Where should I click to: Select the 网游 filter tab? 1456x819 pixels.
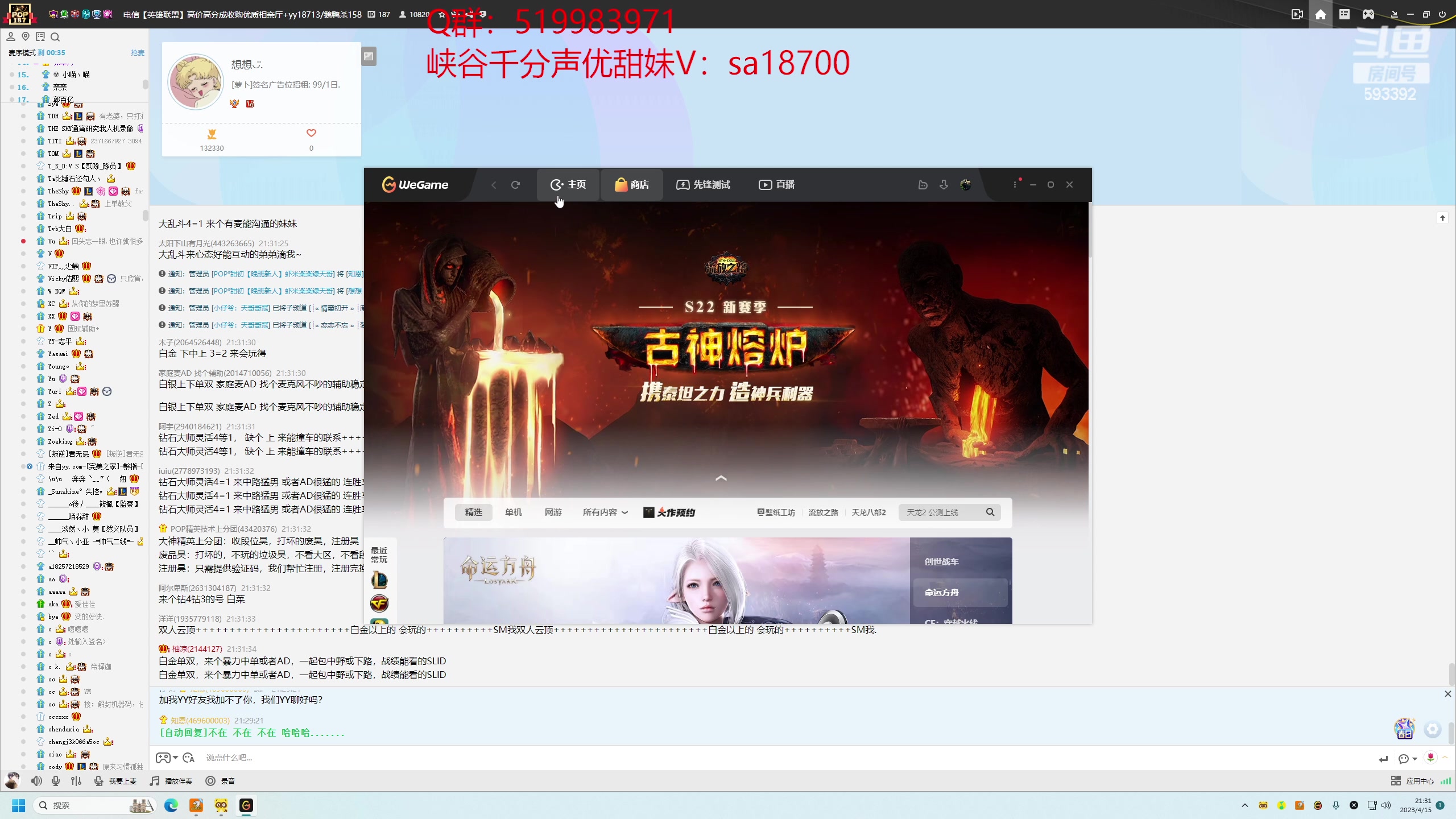(x=553, y=512)
